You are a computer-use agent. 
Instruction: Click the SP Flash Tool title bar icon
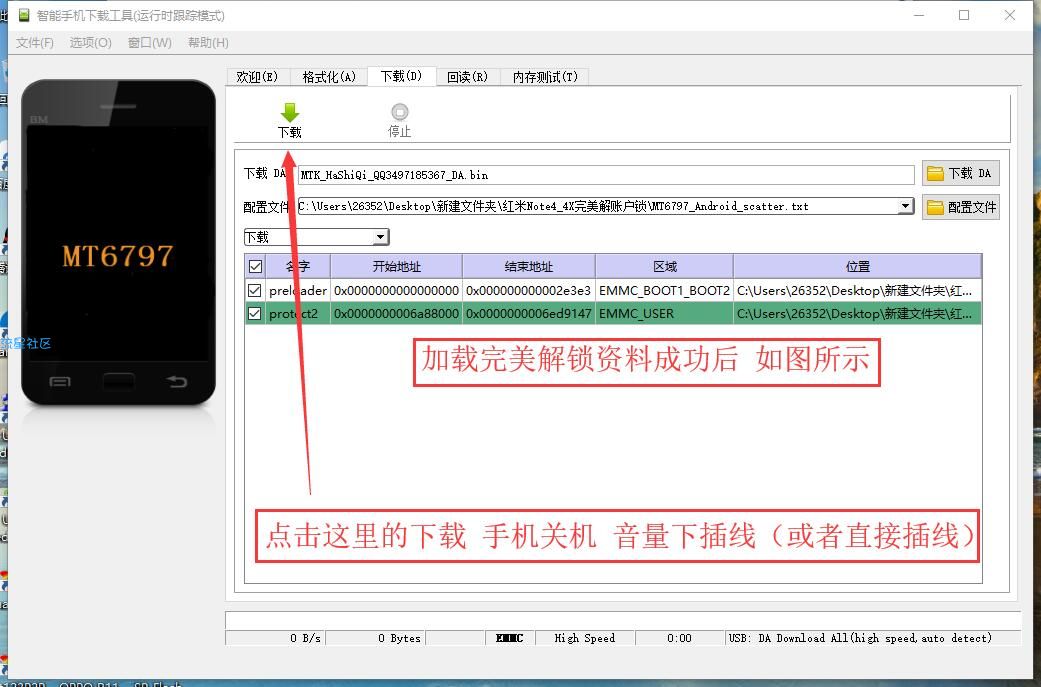click(25, 15)
